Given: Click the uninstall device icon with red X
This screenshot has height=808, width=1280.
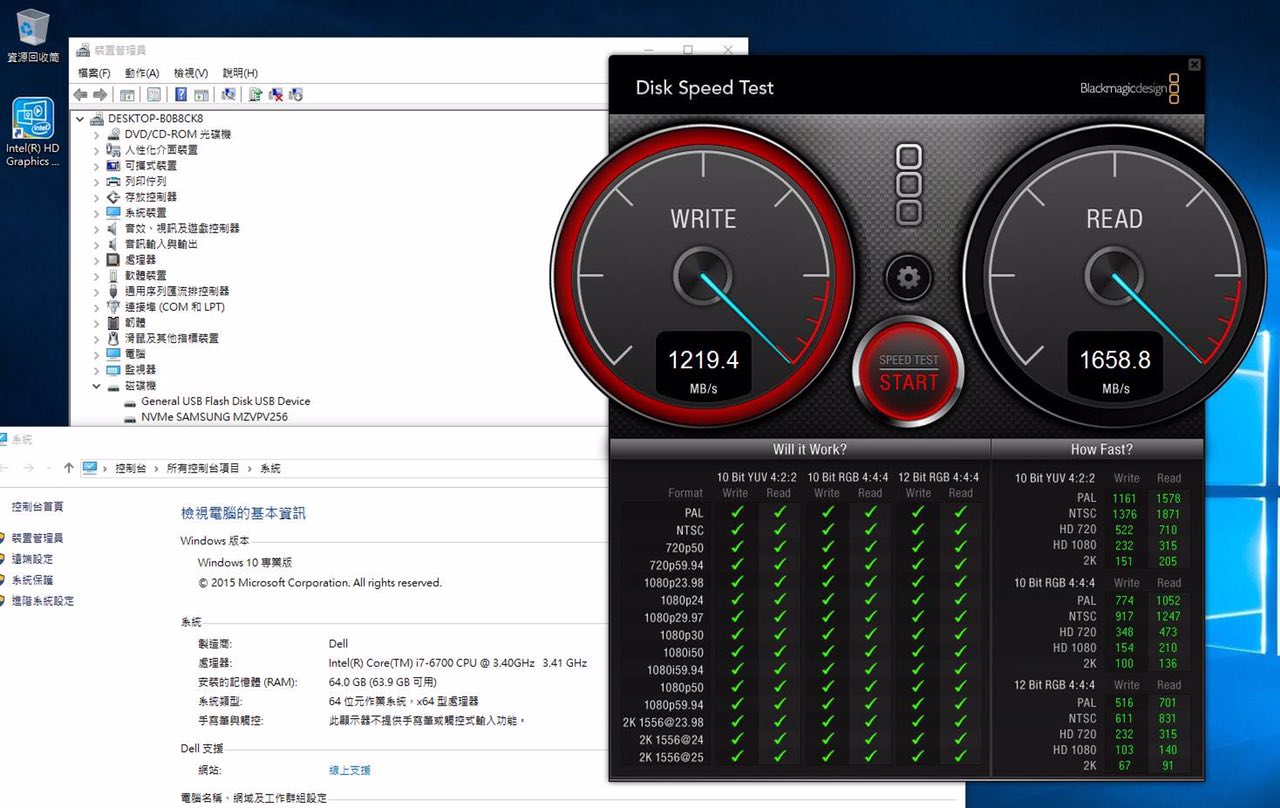Looking at the screenshot, I should (x=276, y=95).
